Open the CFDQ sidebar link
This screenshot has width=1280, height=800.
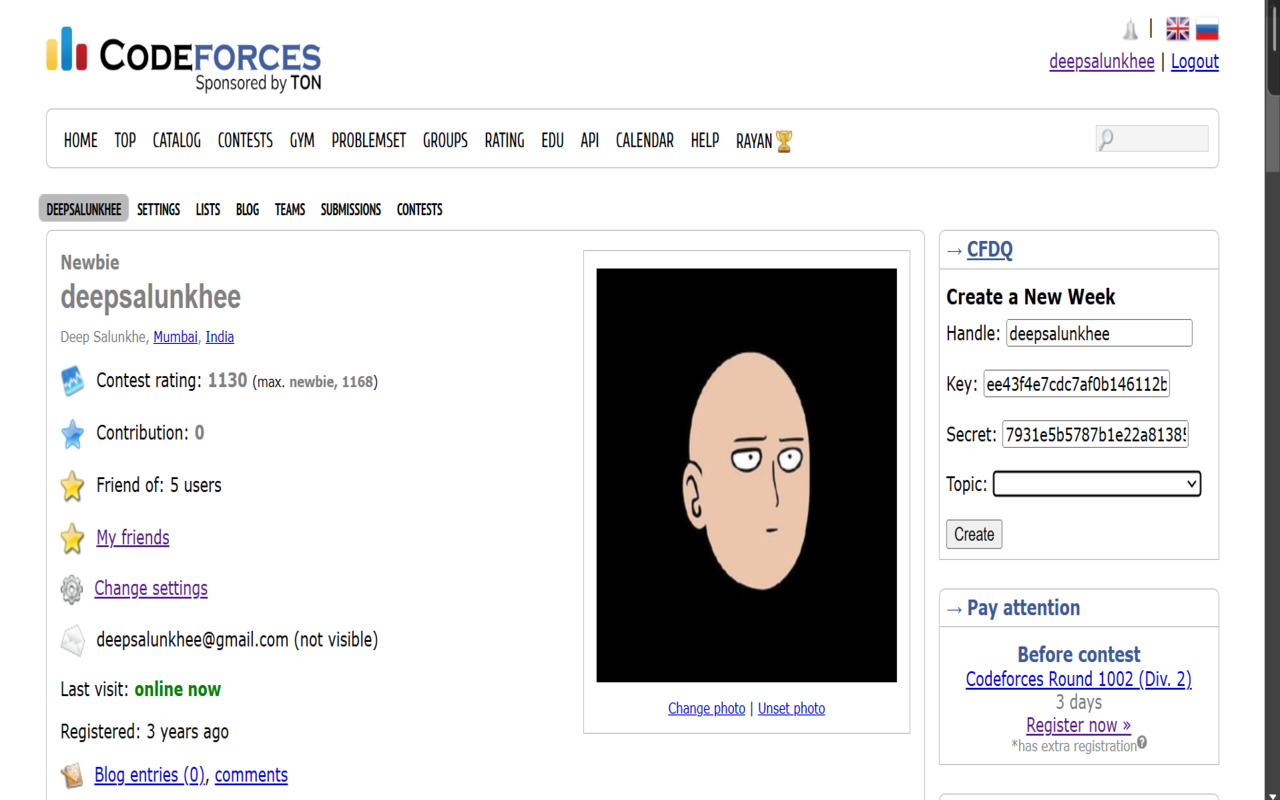point(990,250)
